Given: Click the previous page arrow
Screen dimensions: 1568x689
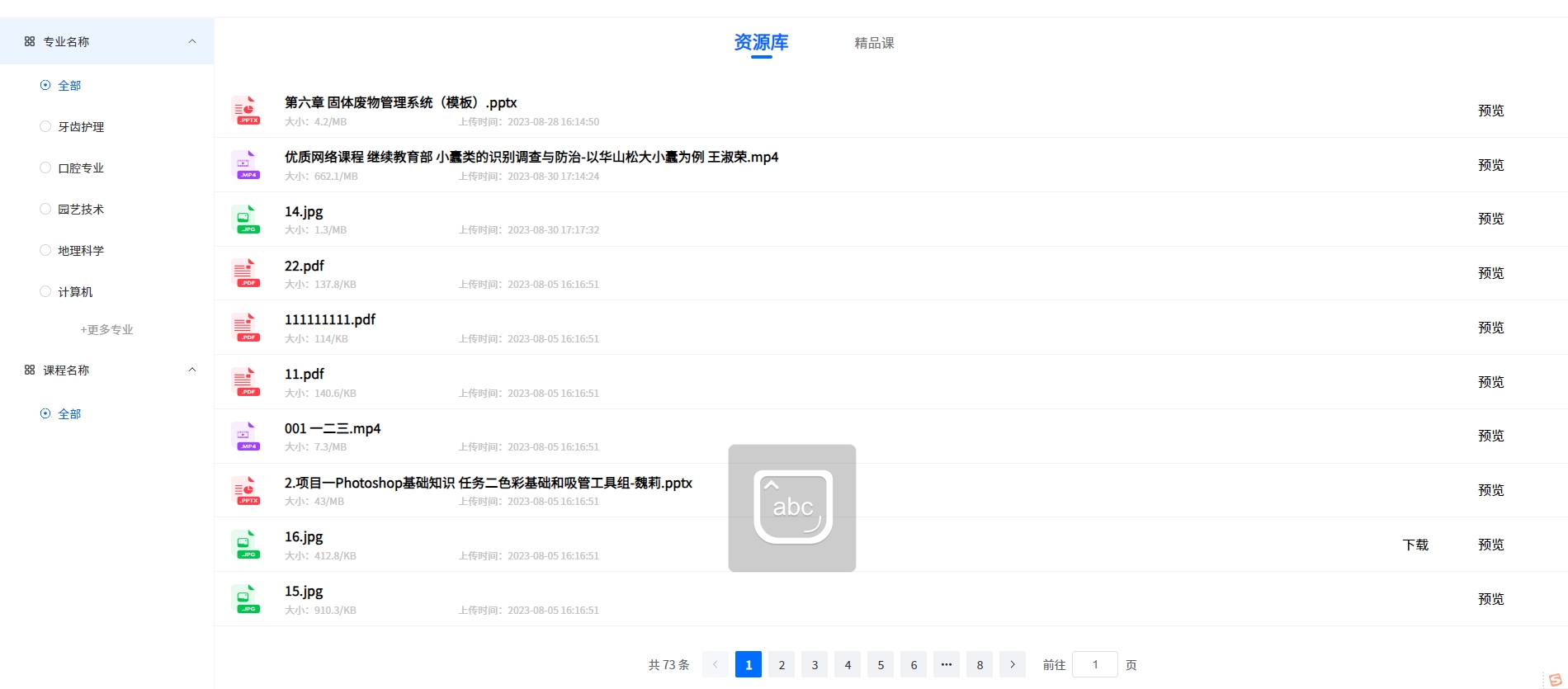Looking at the screenshot, I should [716, 664].
